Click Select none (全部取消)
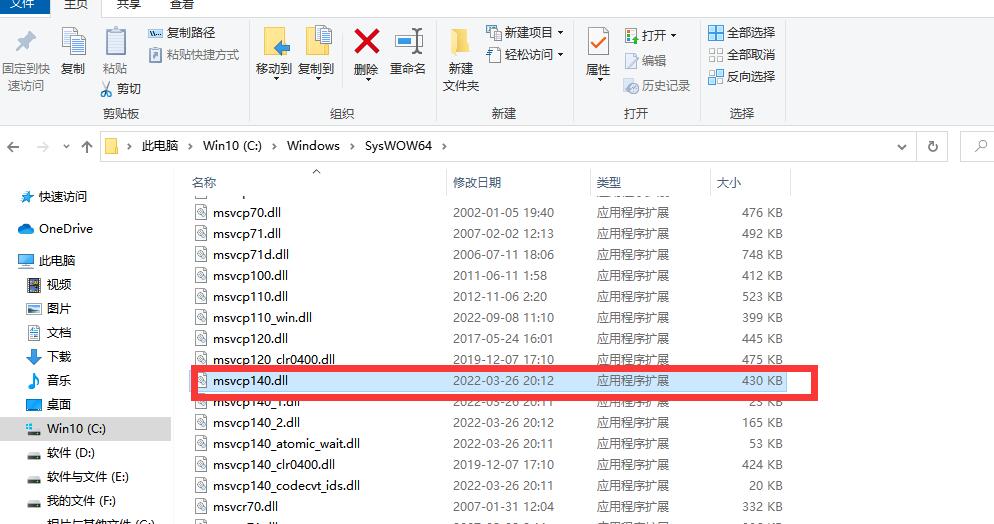This screenshot has width=994, height=524. tap(742, 54)
